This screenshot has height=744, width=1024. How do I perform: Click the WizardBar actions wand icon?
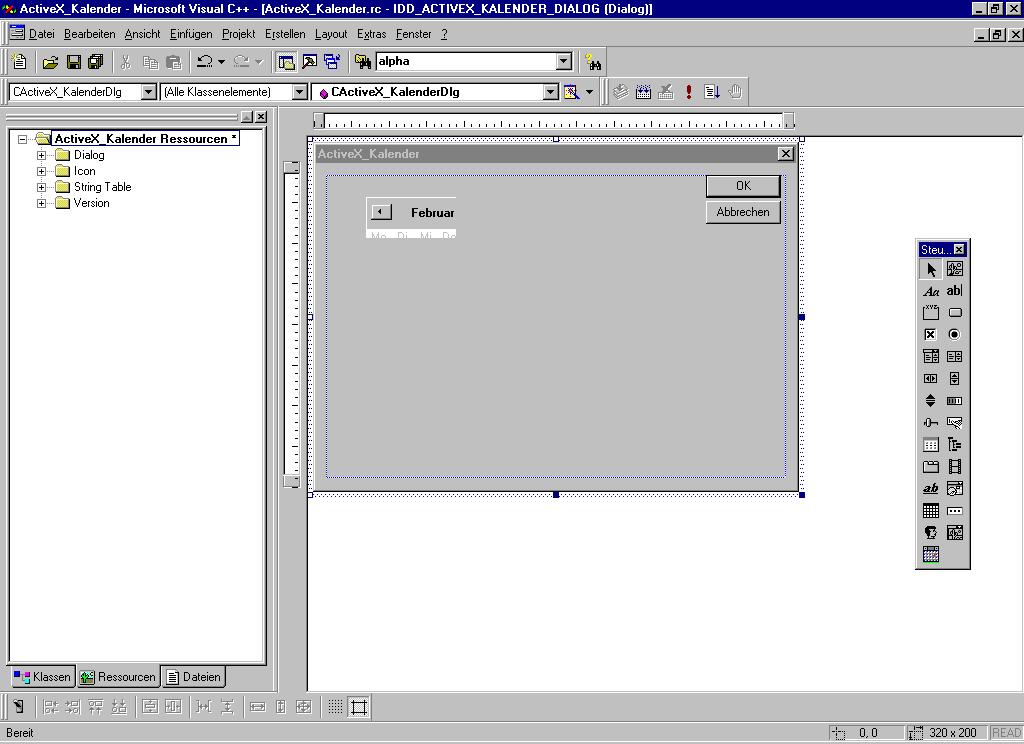point(571,92)
